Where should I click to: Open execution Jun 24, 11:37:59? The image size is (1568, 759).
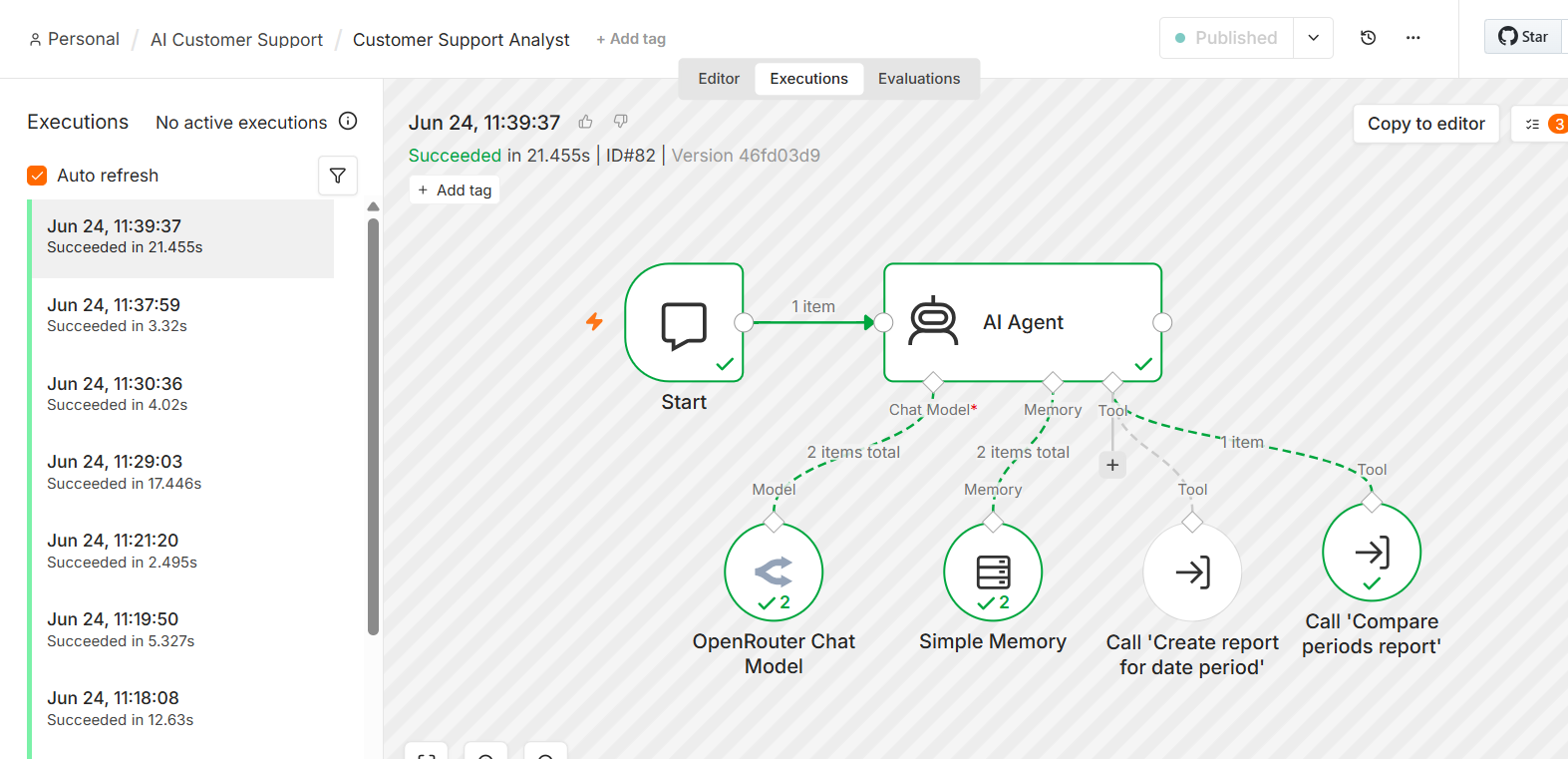[x=182, y=315]
